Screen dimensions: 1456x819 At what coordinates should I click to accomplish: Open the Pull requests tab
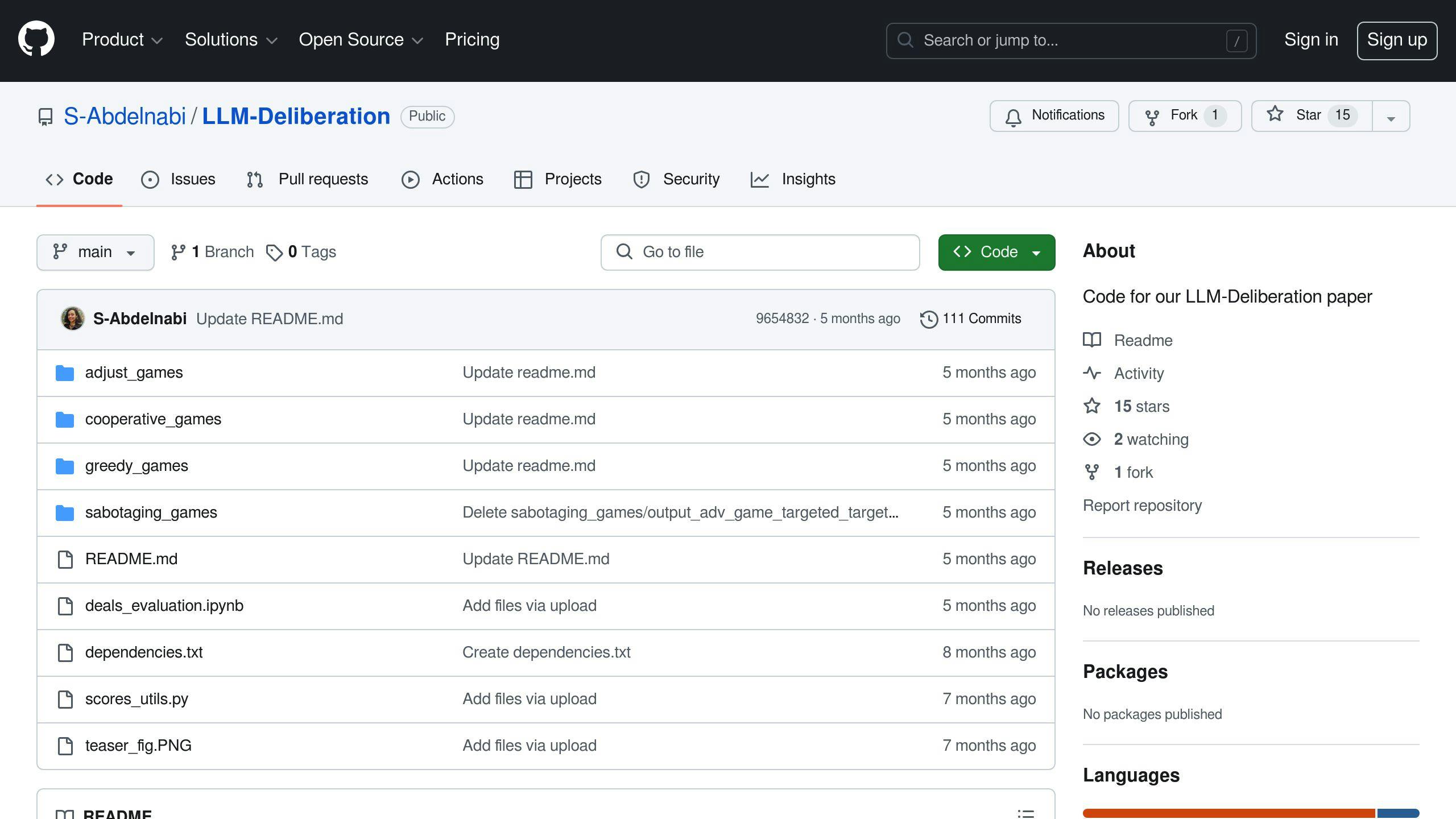pyautogui.click(x=307, y=179)
